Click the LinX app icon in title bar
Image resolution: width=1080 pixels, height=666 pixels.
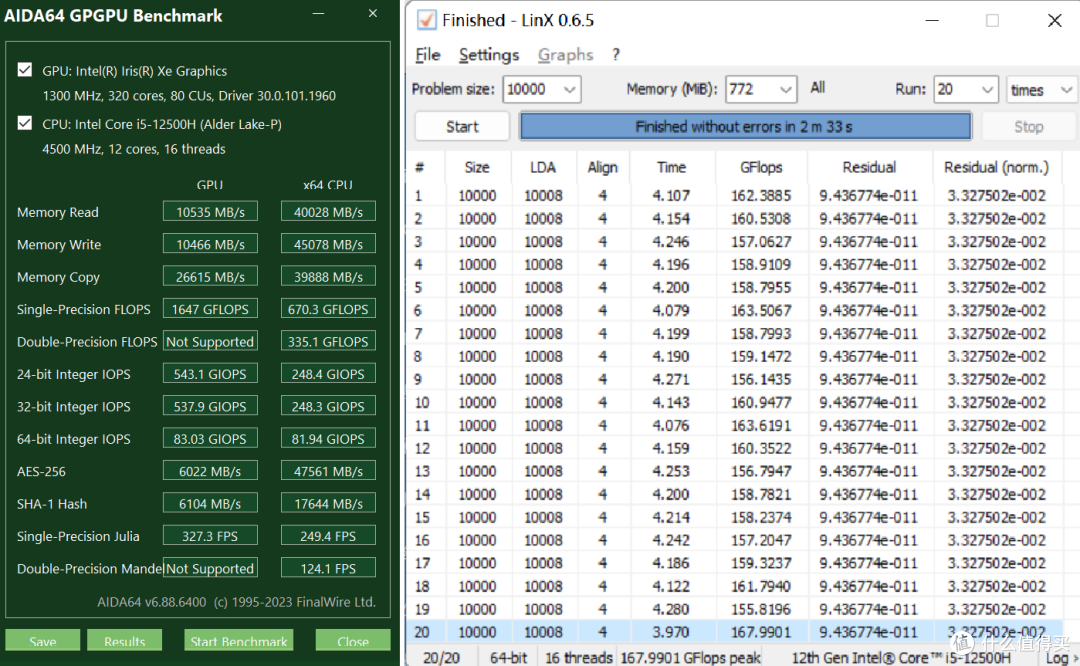pos(426,20)
